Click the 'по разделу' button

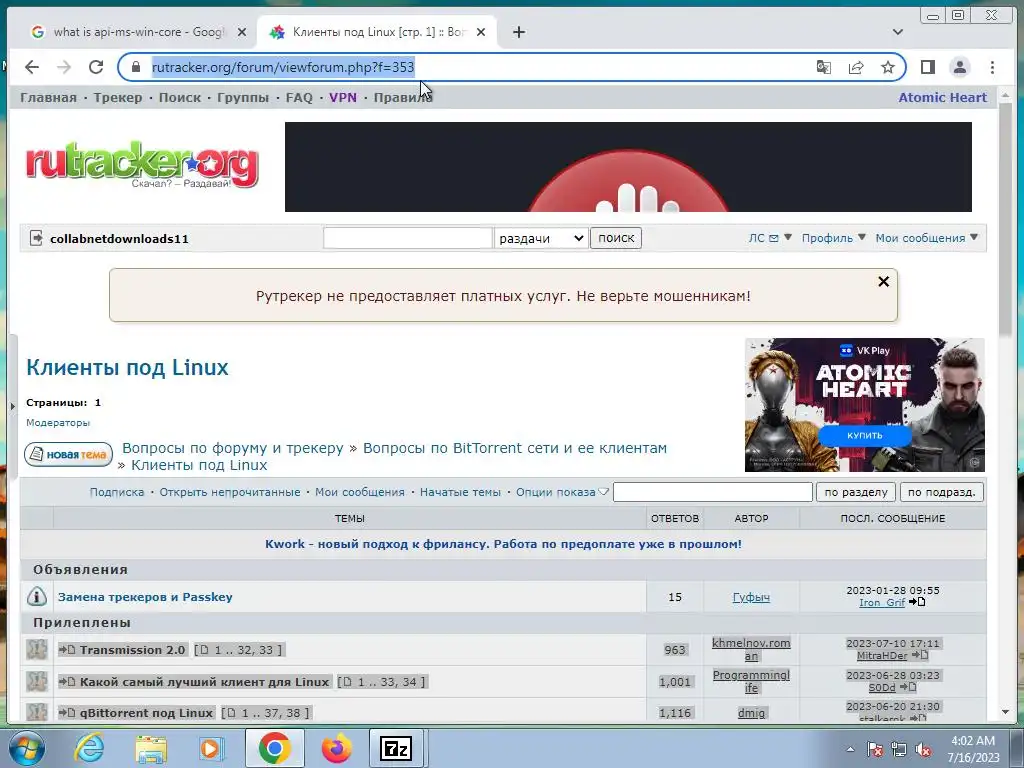(x=856, y=492)
